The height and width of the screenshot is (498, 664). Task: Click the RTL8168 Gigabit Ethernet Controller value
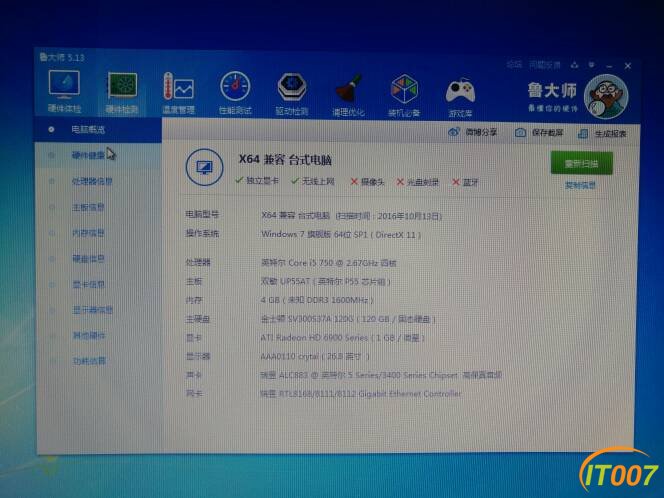pyautogui.click(x=361, y=393)
